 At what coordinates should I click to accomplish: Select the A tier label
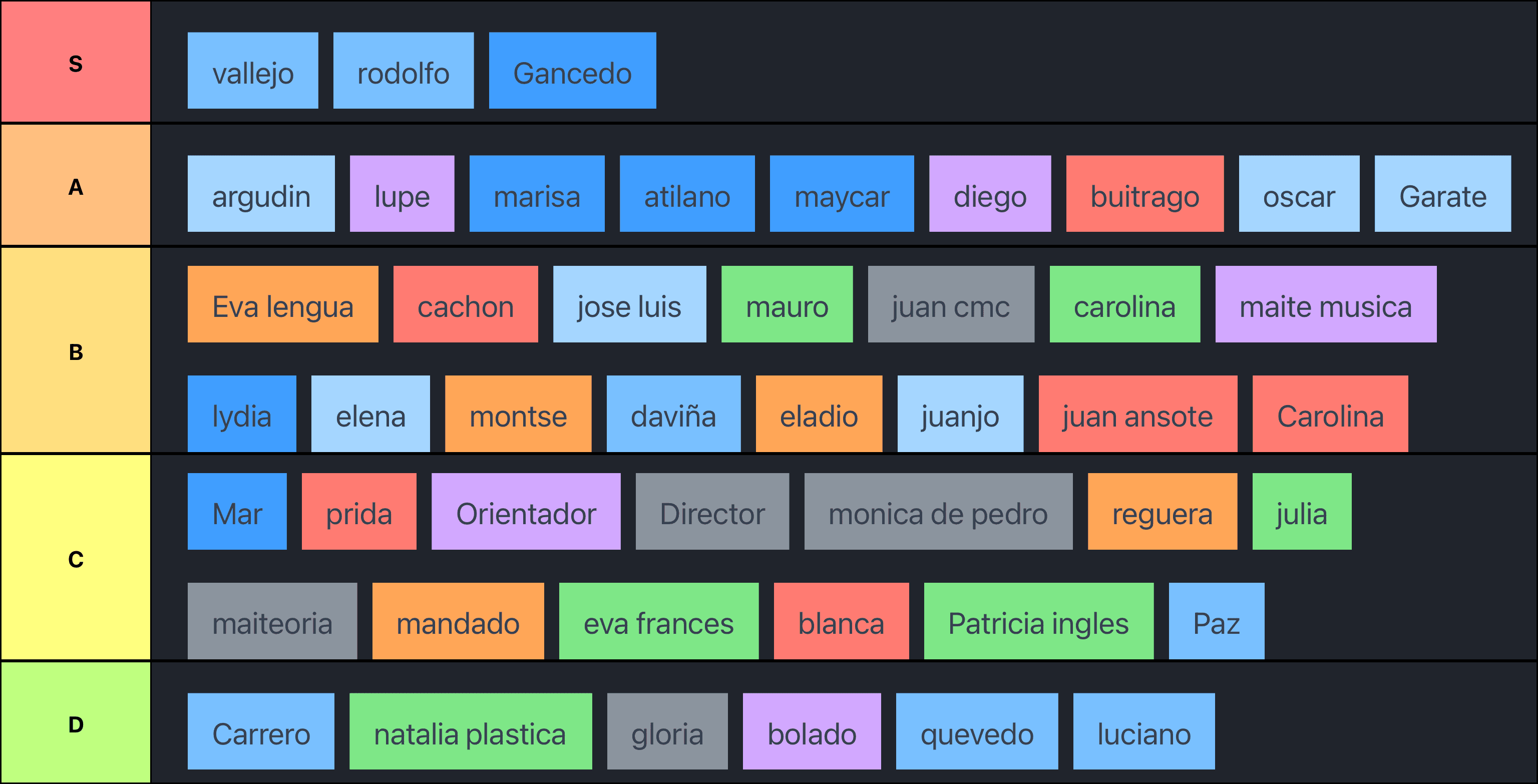(75, 186)
